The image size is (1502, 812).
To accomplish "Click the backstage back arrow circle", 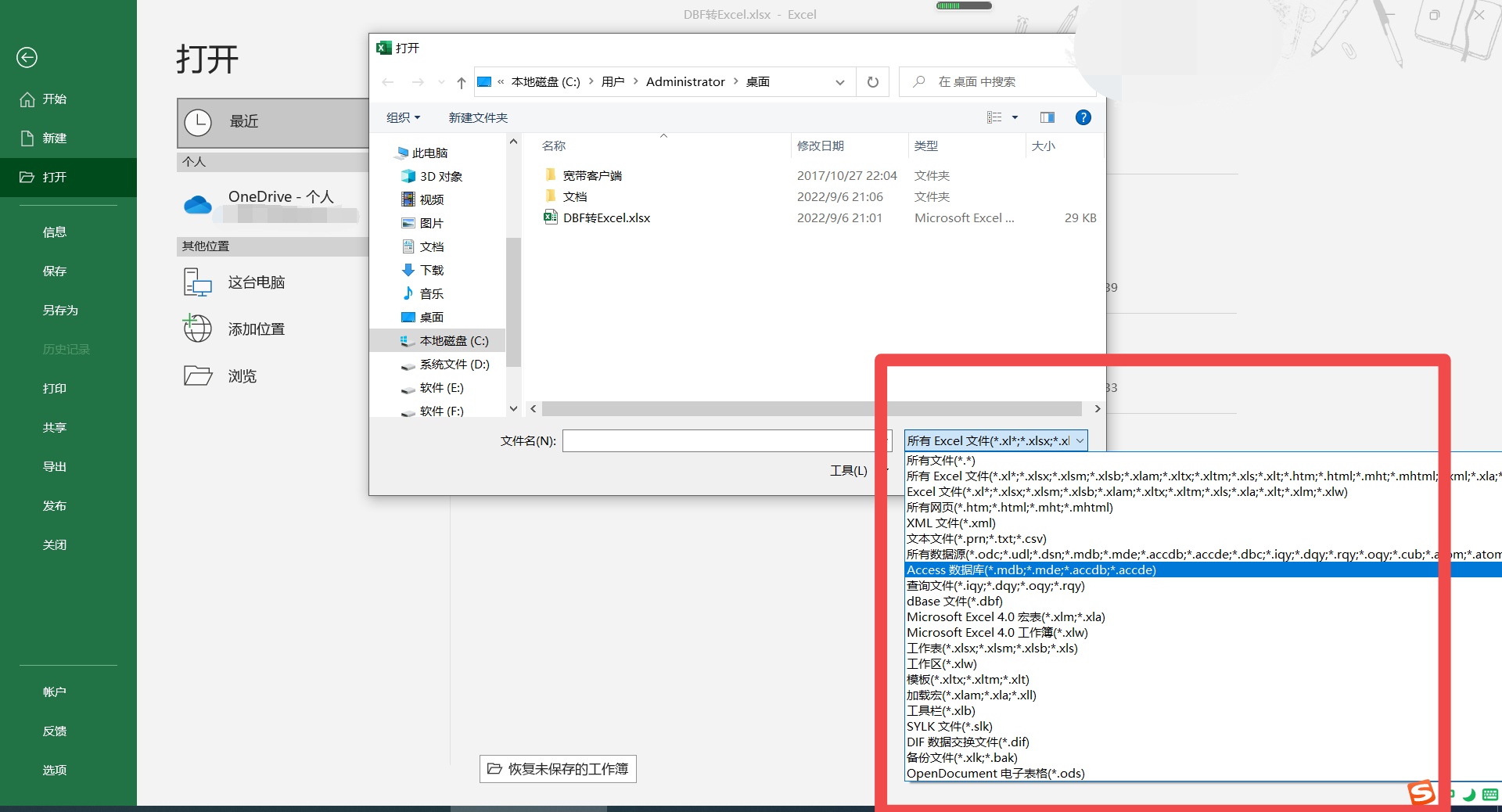I will click(x=27, y=57).
